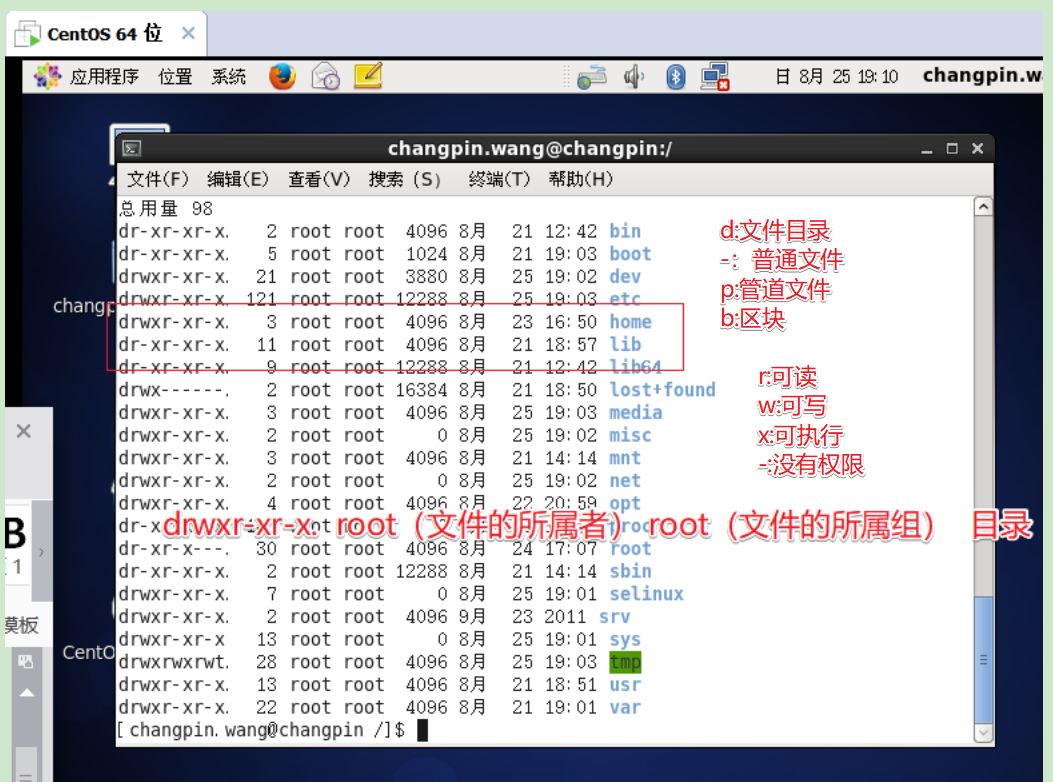Click the terminal scrollbar down arrow
The height and width of the screenshot is (782, 1053).
click(x=983, y=733)
